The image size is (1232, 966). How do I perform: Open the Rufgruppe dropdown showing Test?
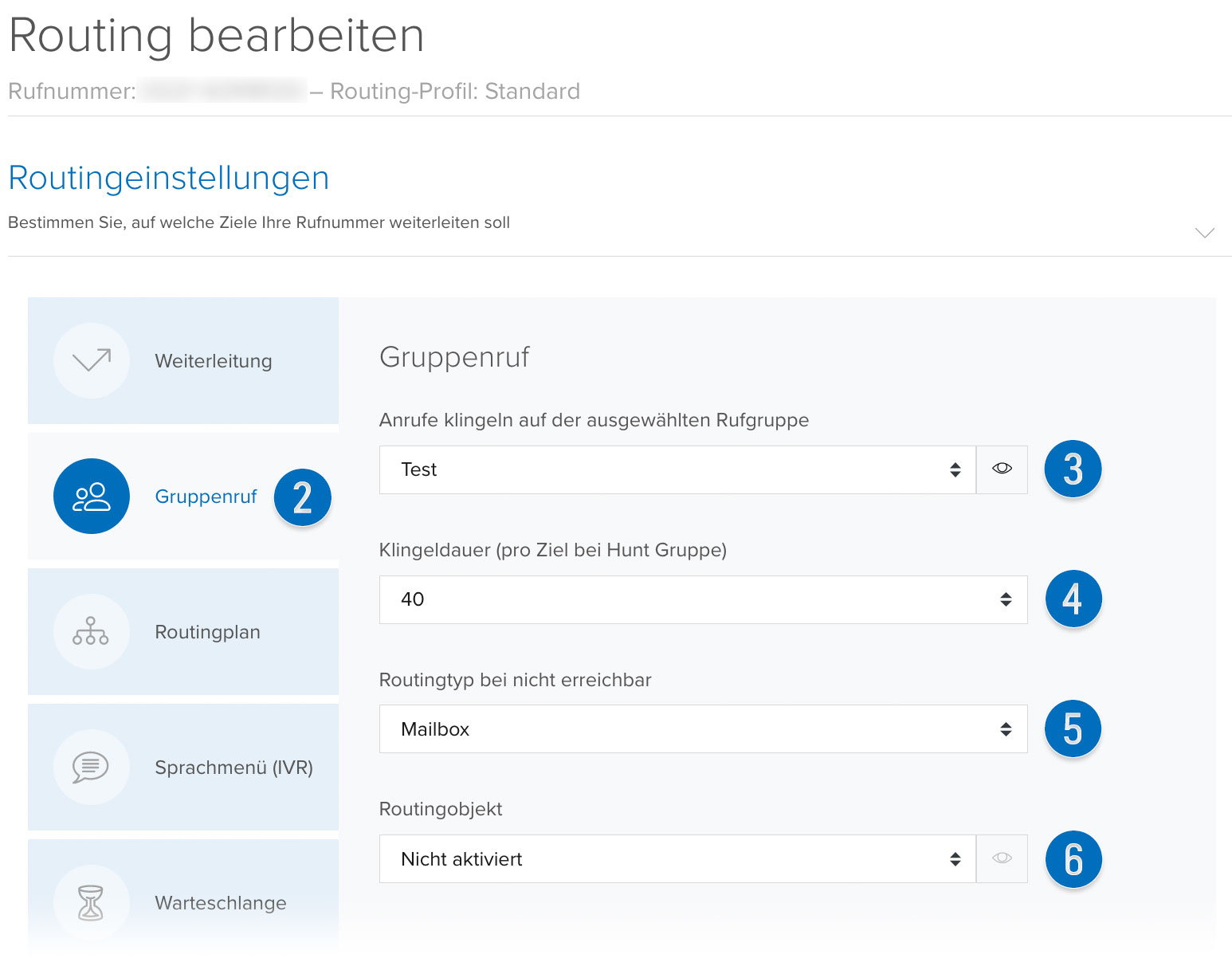(677, 469)
